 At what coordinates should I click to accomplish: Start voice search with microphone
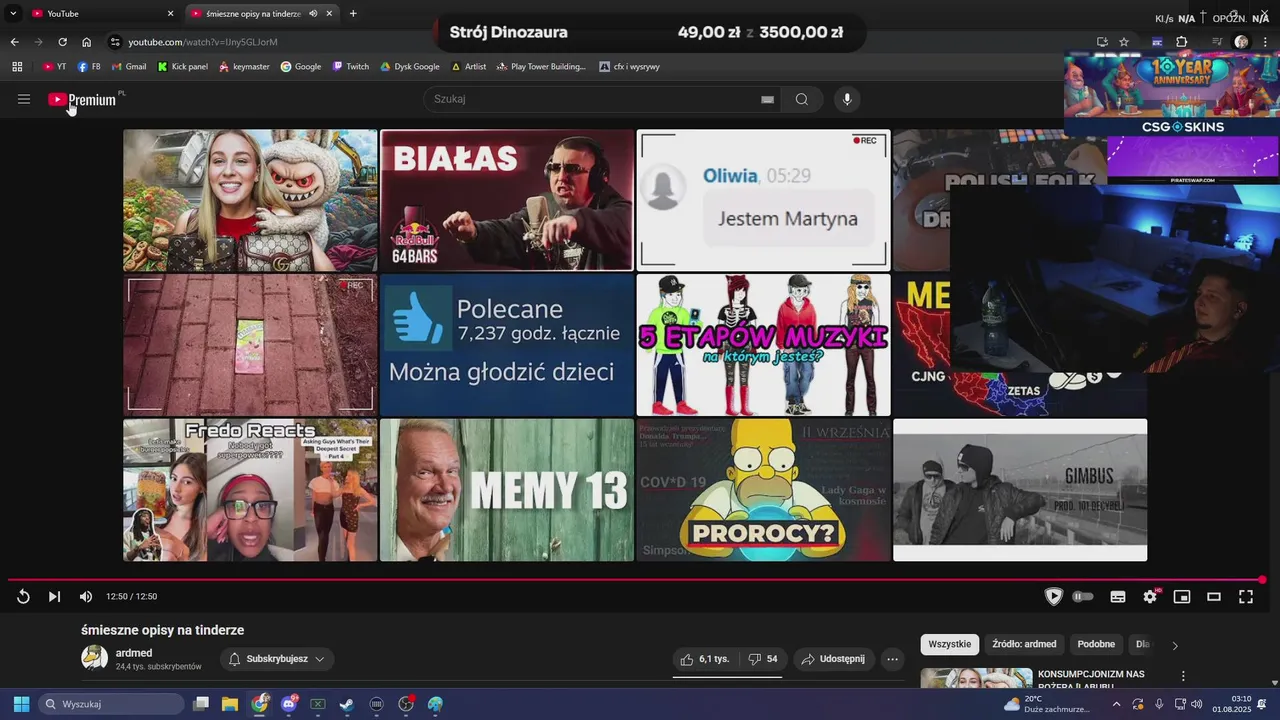pyautogui.click(x=847, y=99)
